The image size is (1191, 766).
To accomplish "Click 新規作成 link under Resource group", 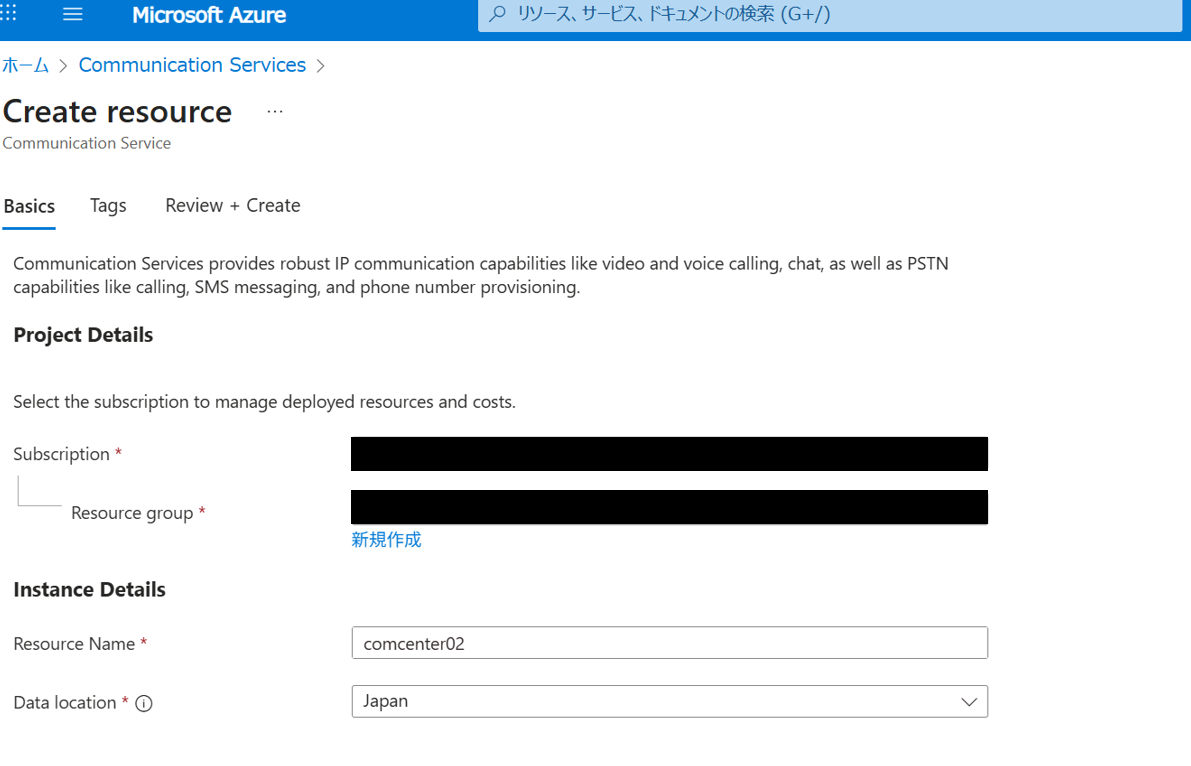I will click(386, 540).
